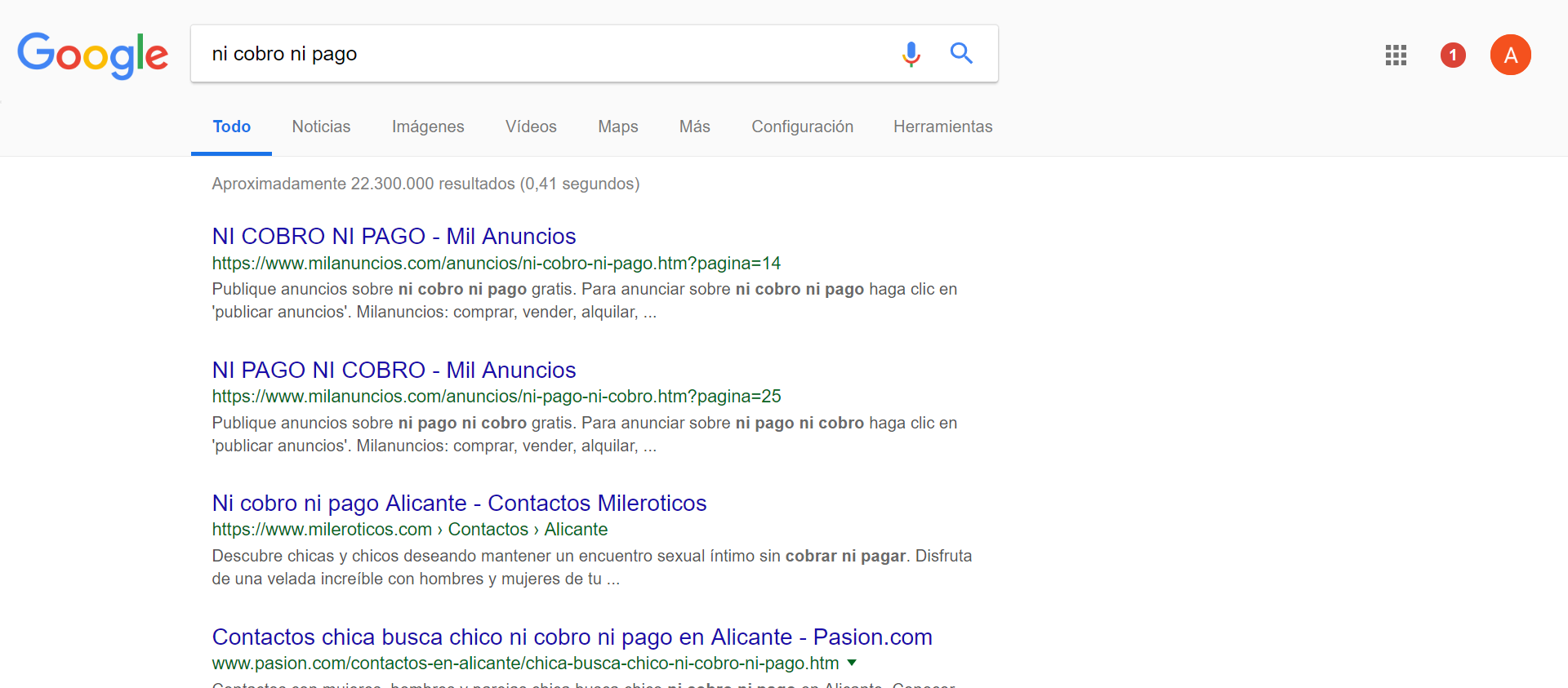This screenshot has height=688, width=1568.
Task: Open the Más menu
Action: pos(695,127)
